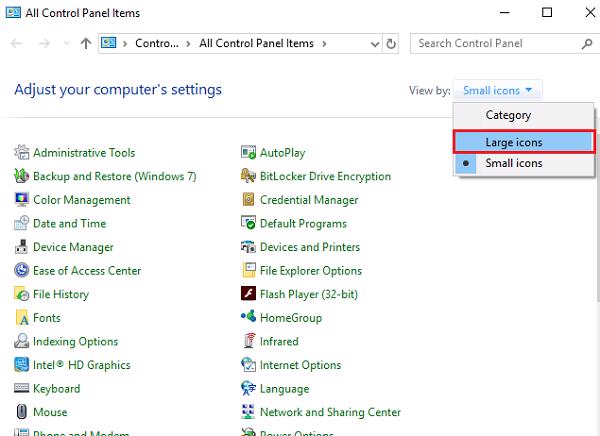The width and height of the screenshot is (600, 436).
Task: Choose Category from view menu
Action: [508, 115]
